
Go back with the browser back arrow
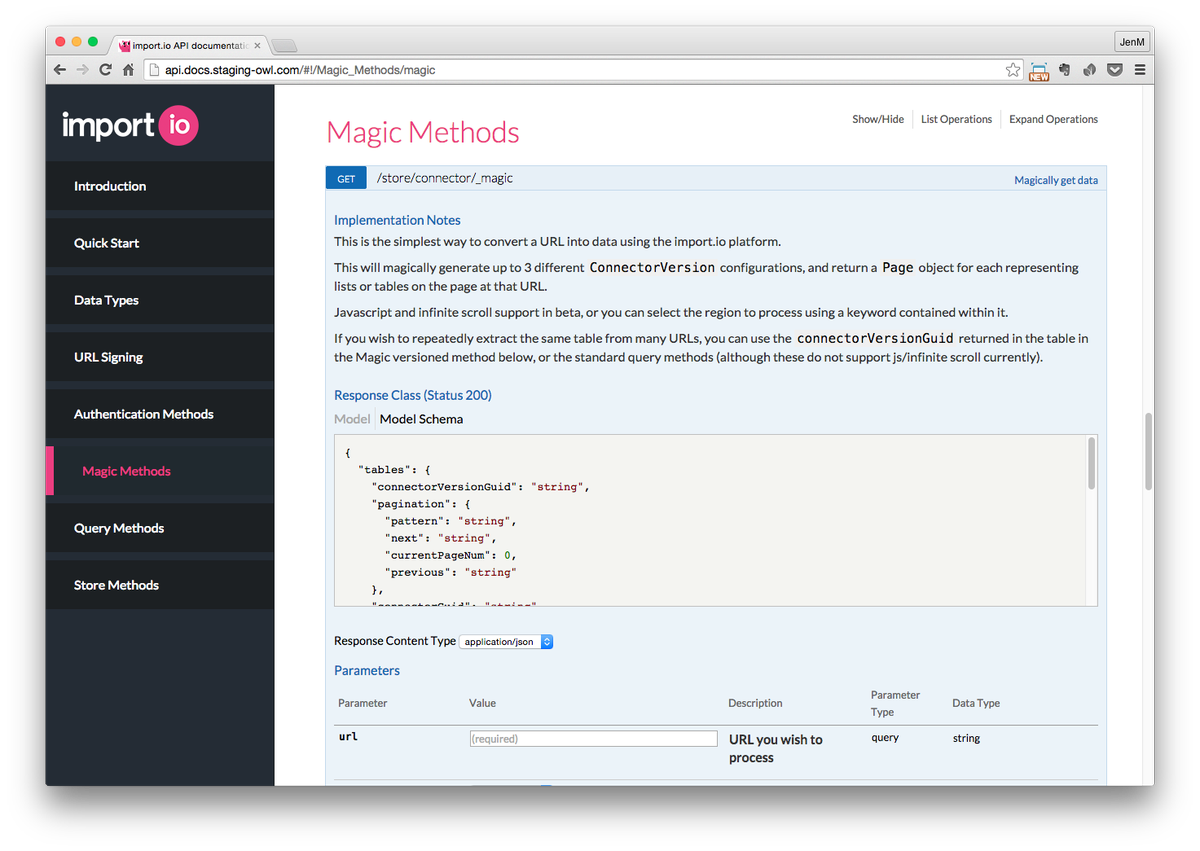click(x=60, y=70)
